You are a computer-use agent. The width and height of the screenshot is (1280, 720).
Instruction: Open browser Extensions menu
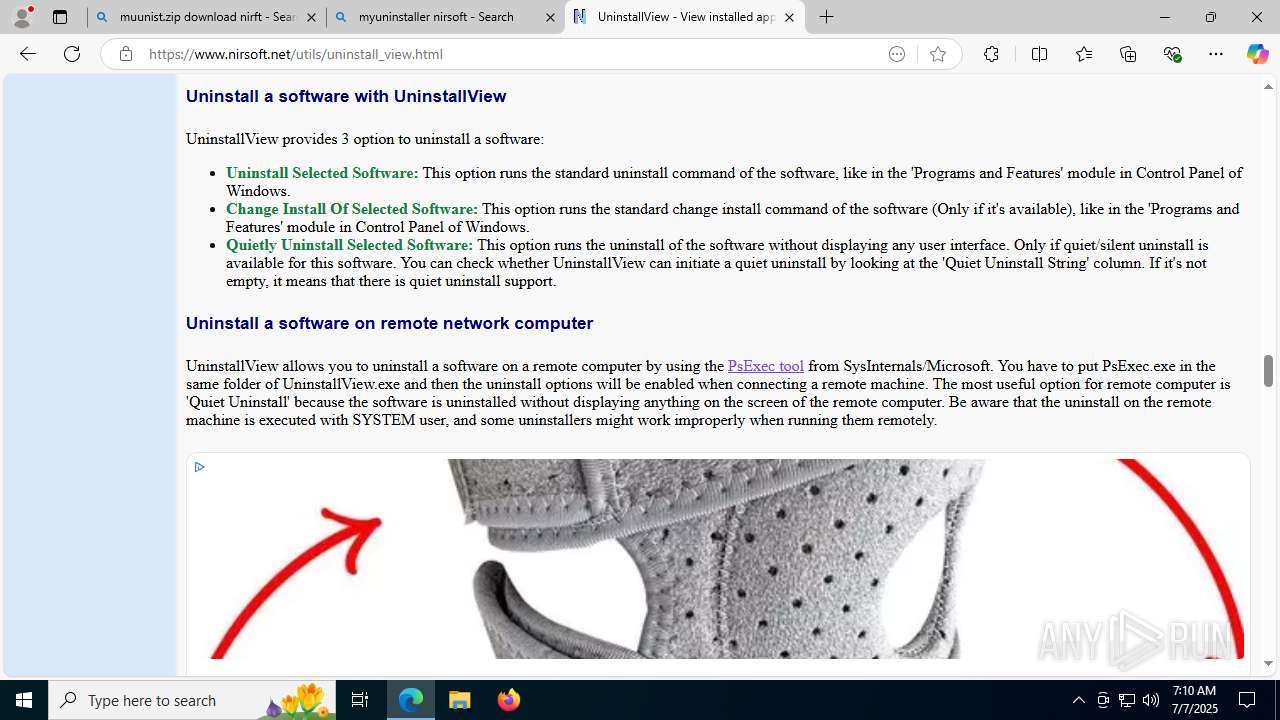click(x=991, y=54)
